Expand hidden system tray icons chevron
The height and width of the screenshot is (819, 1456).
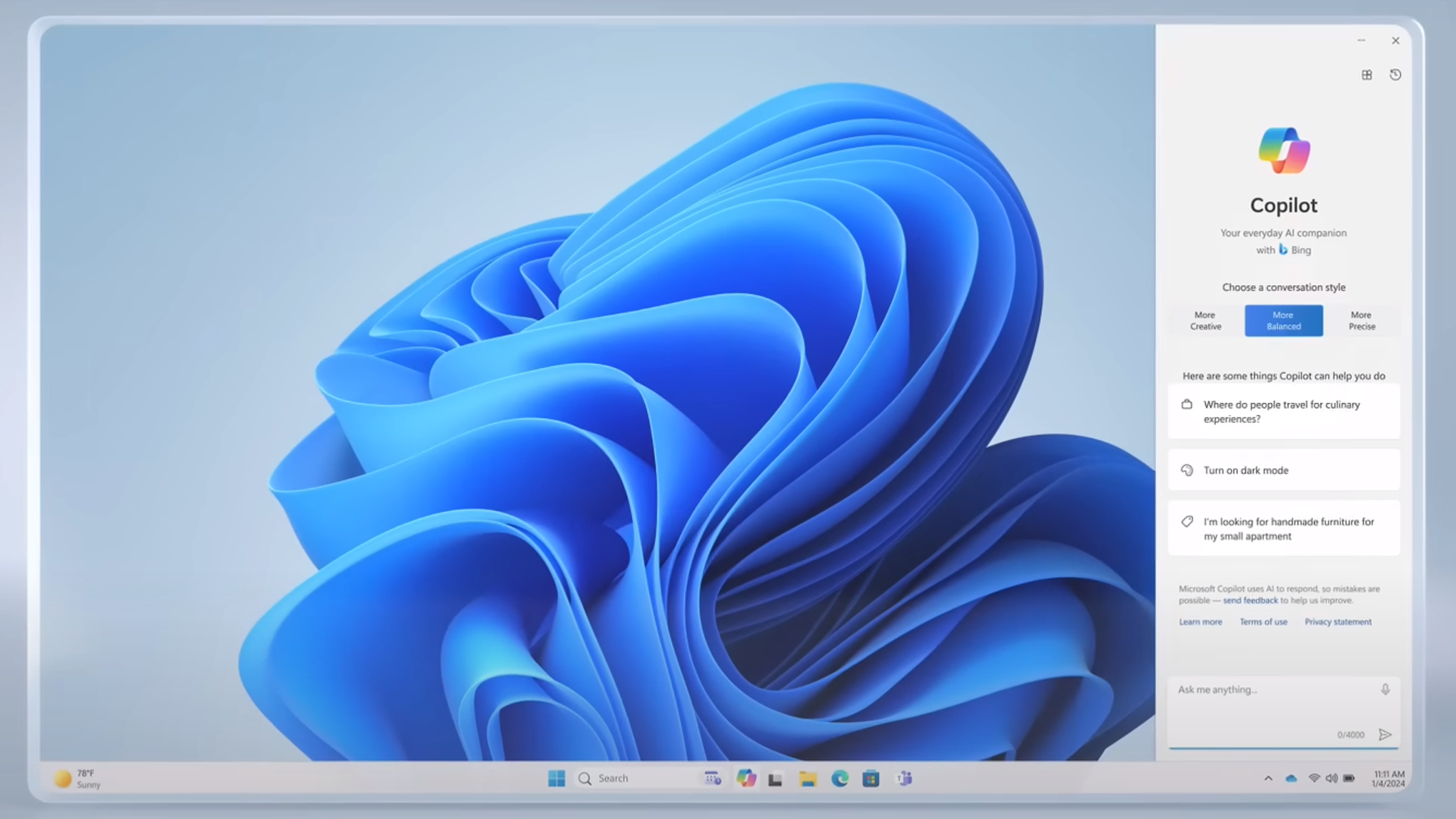point(1268,779)
